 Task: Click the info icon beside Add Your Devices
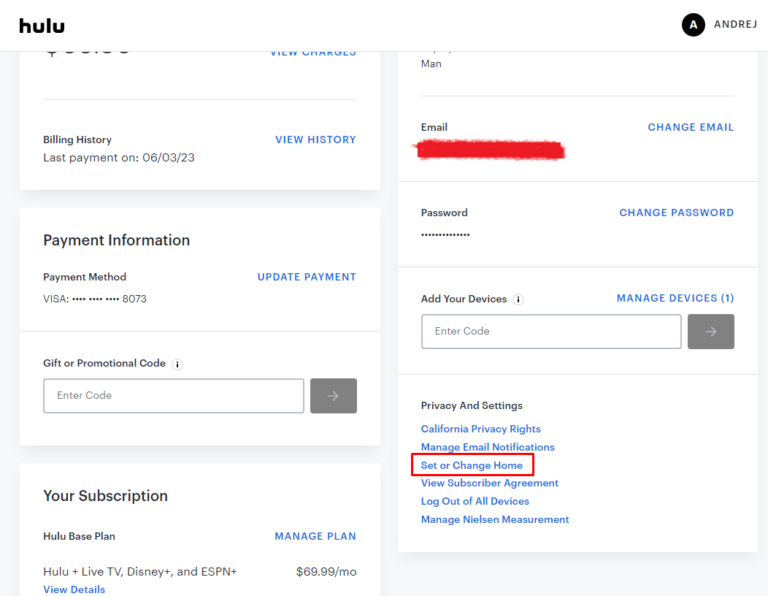point(519,299)
